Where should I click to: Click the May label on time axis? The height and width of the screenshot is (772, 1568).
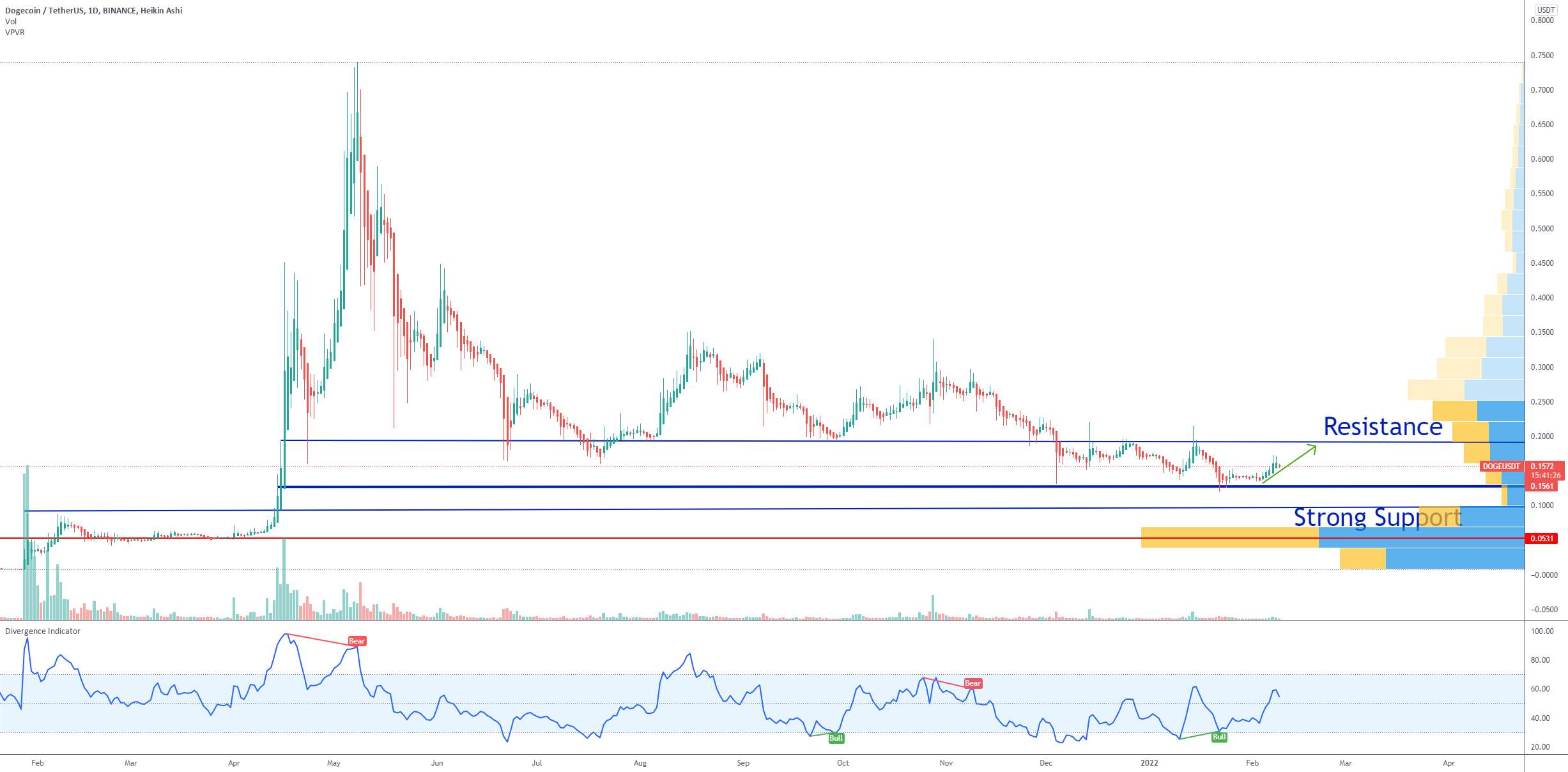pos(334,763)
